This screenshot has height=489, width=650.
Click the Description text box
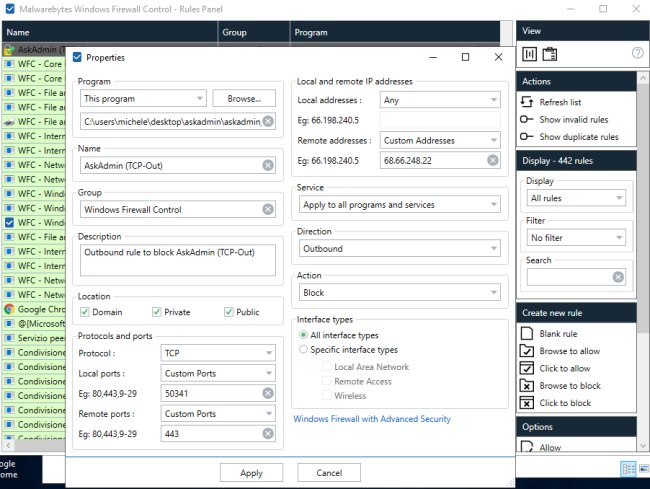coord(178,260)
